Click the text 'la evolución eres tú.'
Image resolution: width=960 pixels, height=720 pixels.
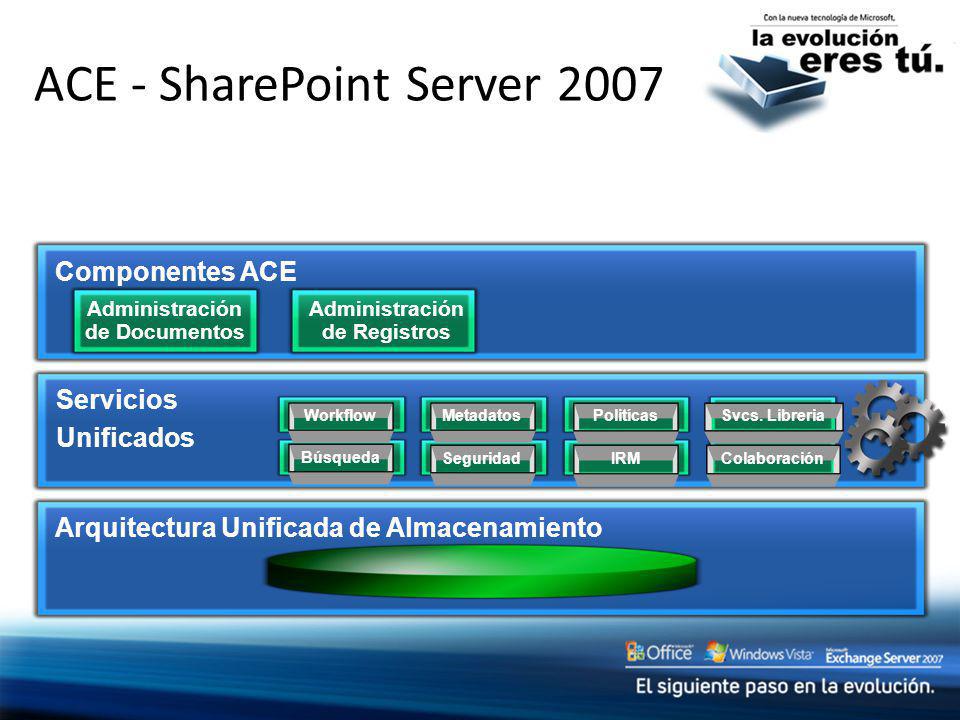[x=848, y=51]
